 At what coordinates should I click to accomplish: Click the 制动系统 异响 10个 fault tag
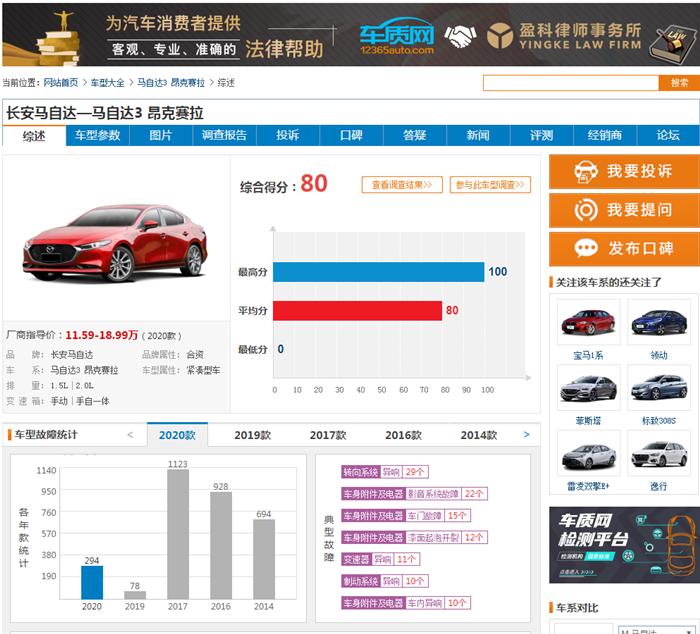coord(385,581)
